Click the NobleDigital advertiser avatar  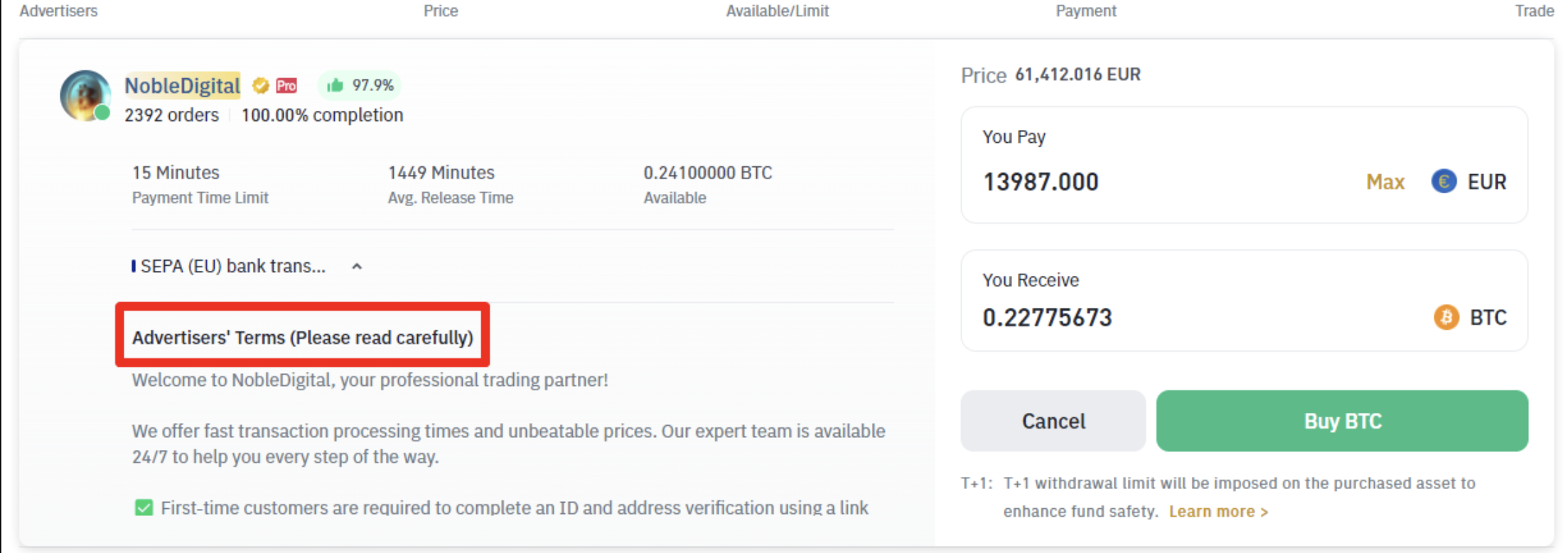[x=85, y=95]
